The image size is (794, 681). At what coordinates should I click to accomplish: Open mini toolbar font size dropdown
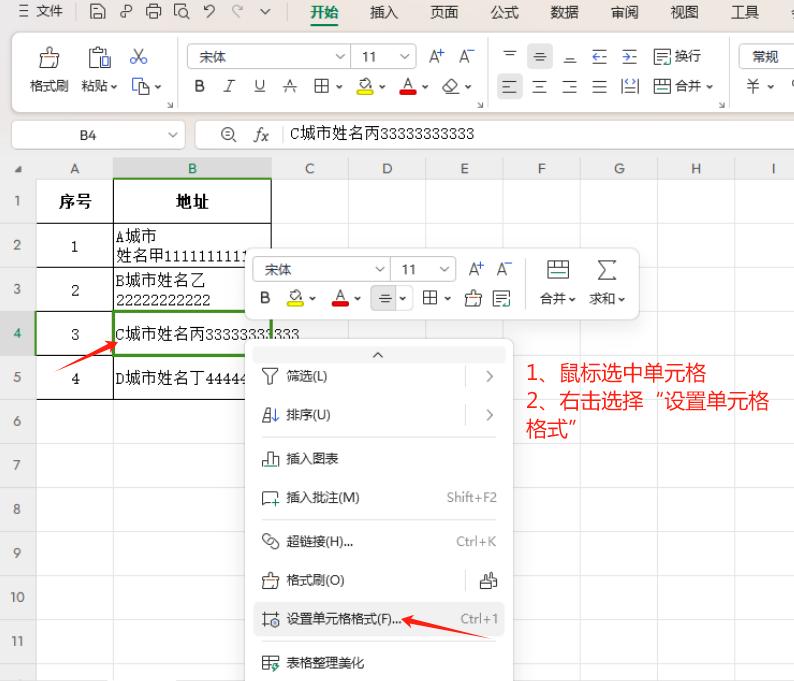(x=444, y=269)
